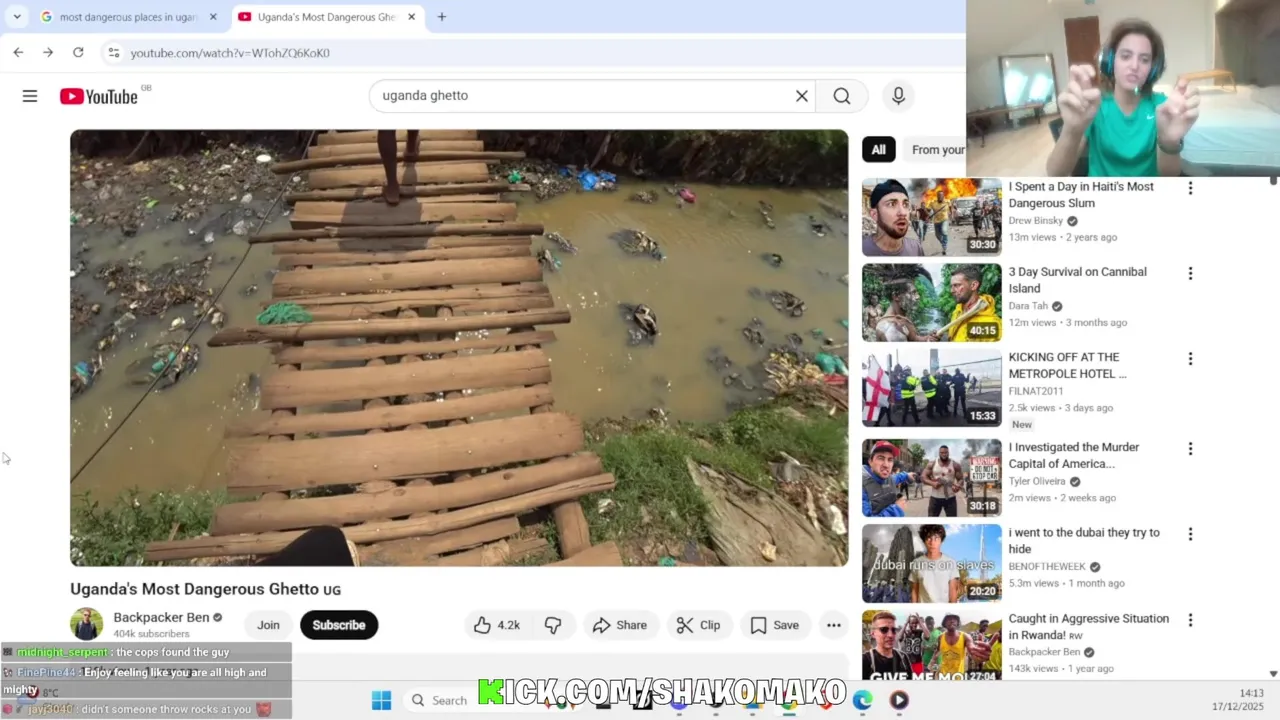Start voice search with the microphone
This screenshot has width=1280, height=720.
point(898,96)
